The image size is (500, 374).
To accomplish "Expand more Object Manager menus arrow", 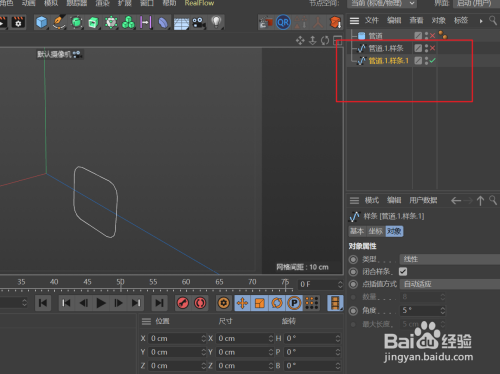I will pos(481,21).
